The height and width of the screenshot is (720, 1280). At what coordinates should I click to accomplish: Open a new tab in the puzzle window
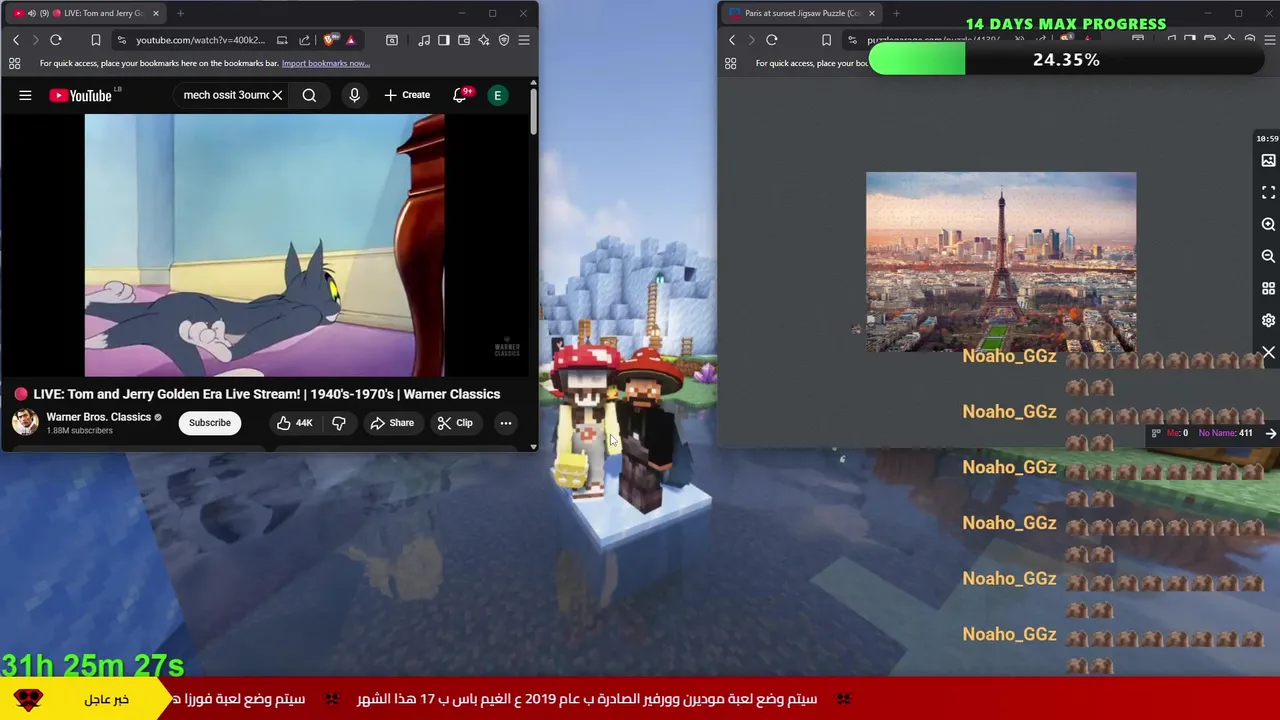coord(896,13)
